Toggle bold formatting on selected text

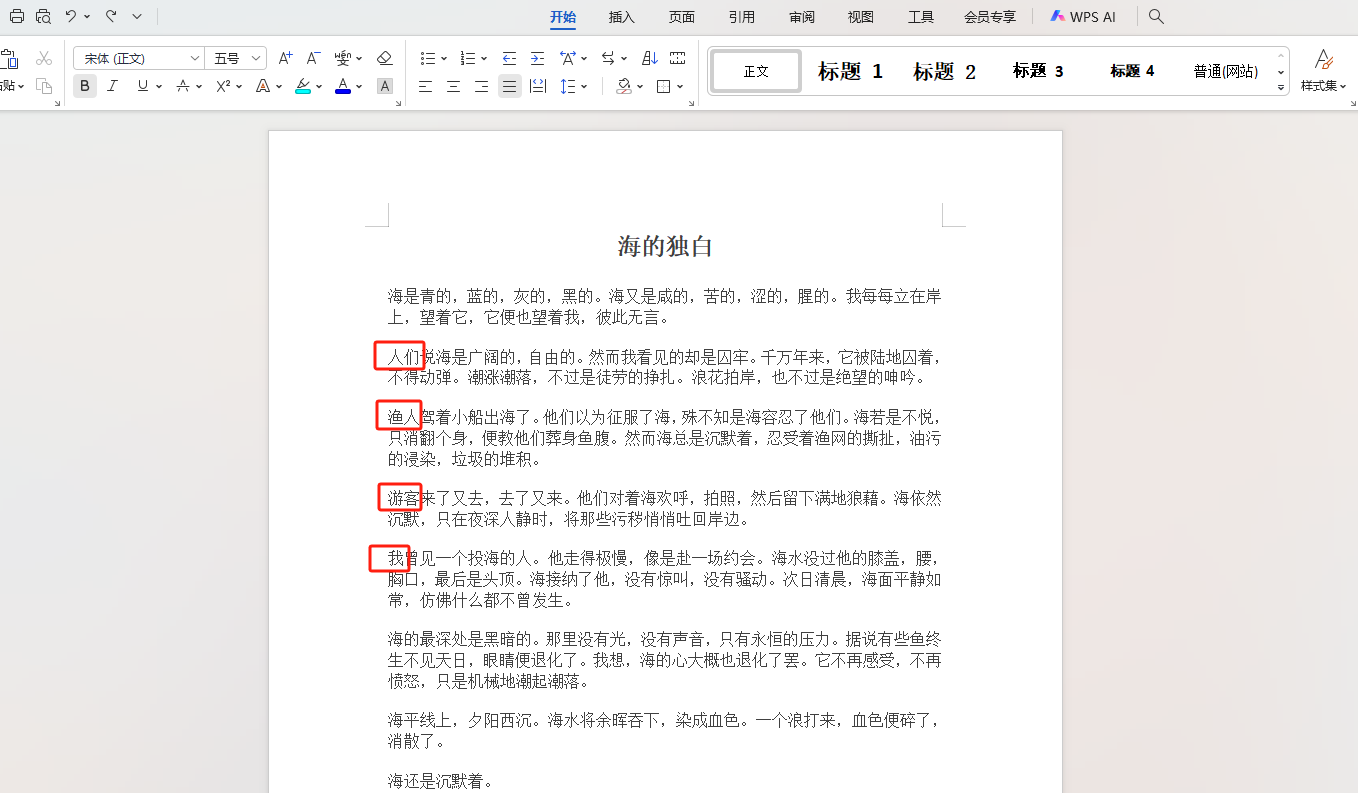click(84, 86)
